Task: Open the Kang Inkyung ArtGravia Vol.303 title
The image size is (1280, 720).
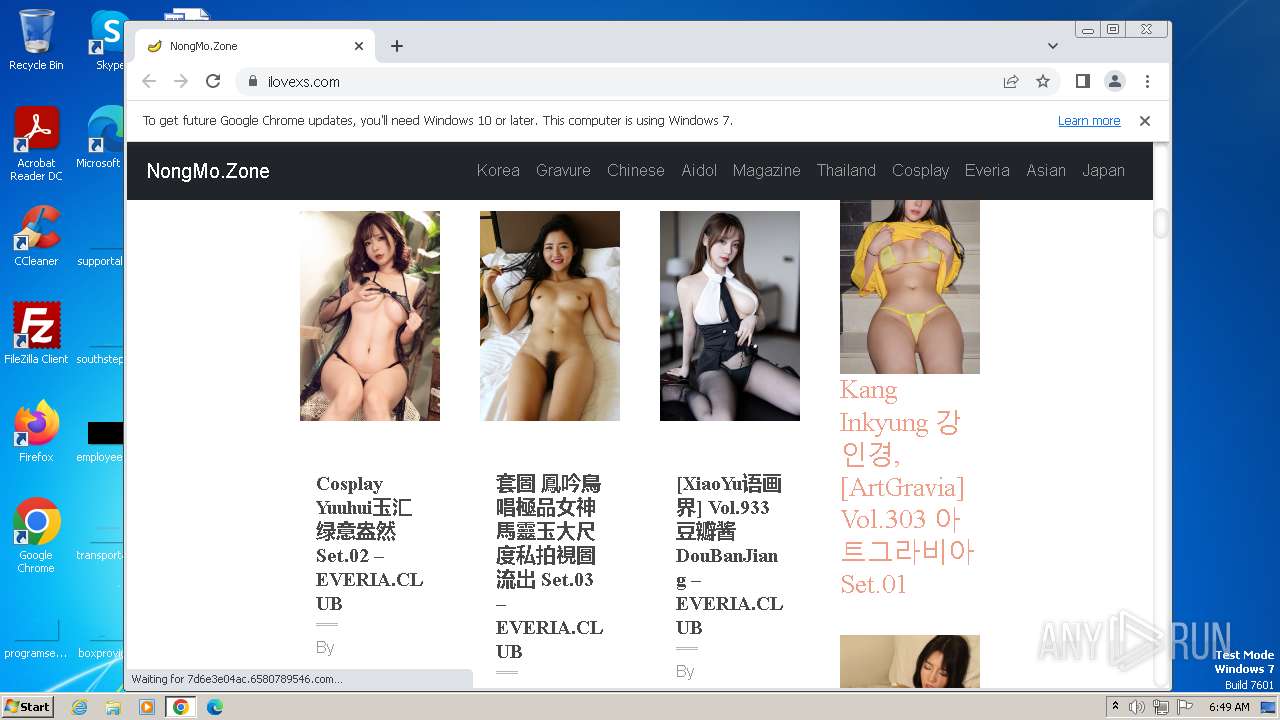Action: point(907,487)
